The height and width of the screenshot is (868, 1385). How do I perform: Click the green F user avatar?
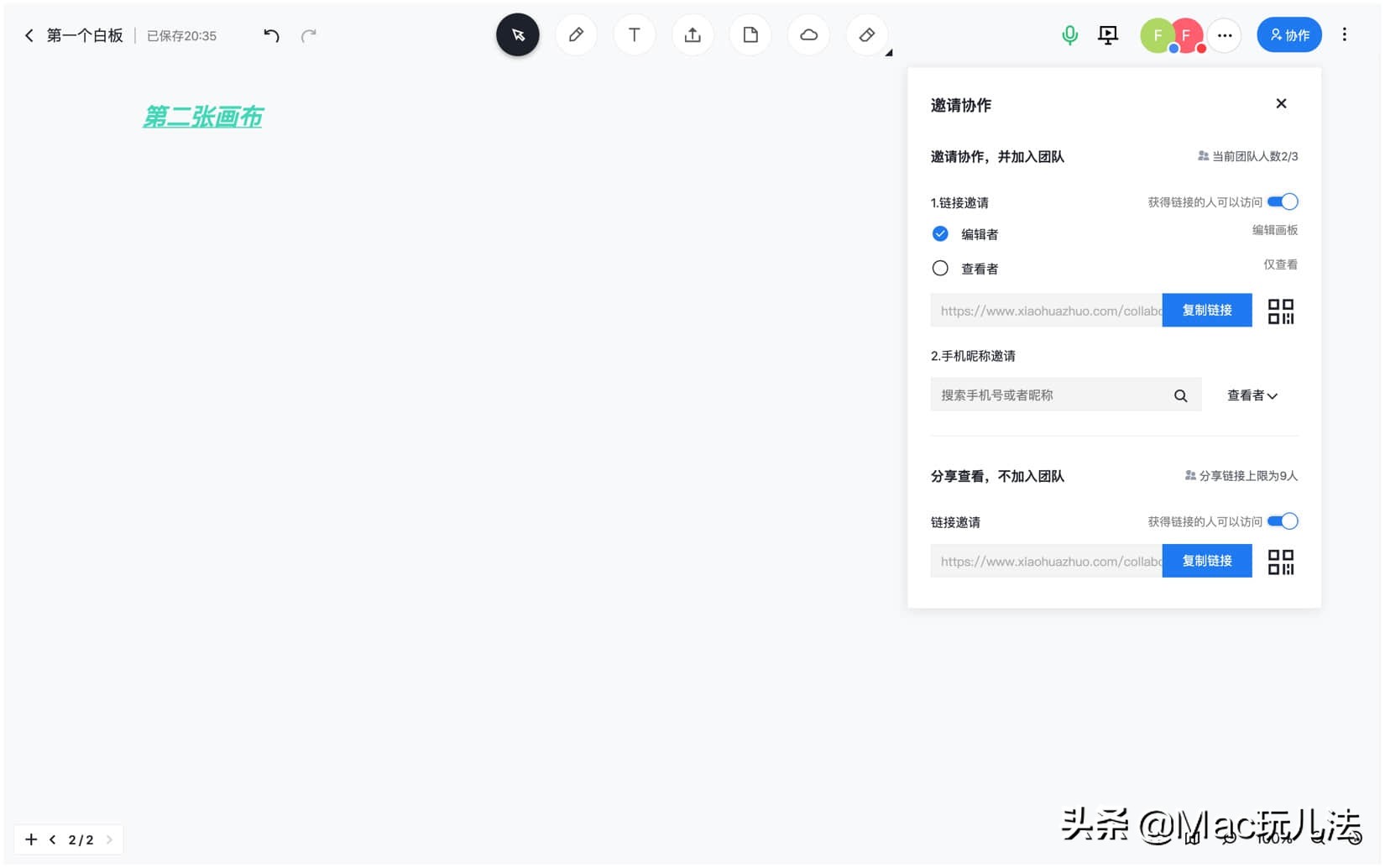click(1157, 35)
